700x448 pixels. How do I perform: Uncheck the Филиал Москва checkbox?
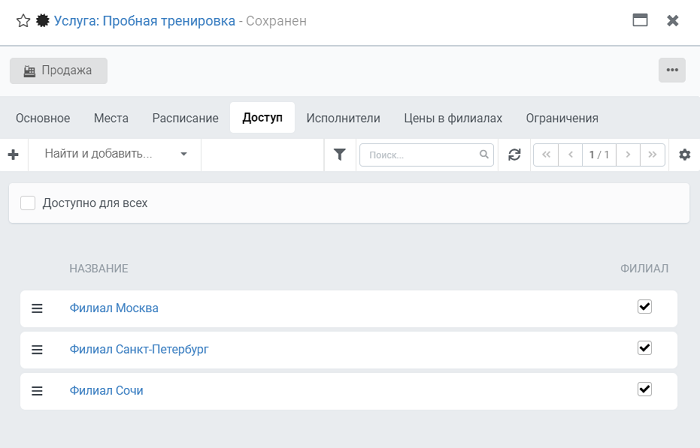[645, 307]
